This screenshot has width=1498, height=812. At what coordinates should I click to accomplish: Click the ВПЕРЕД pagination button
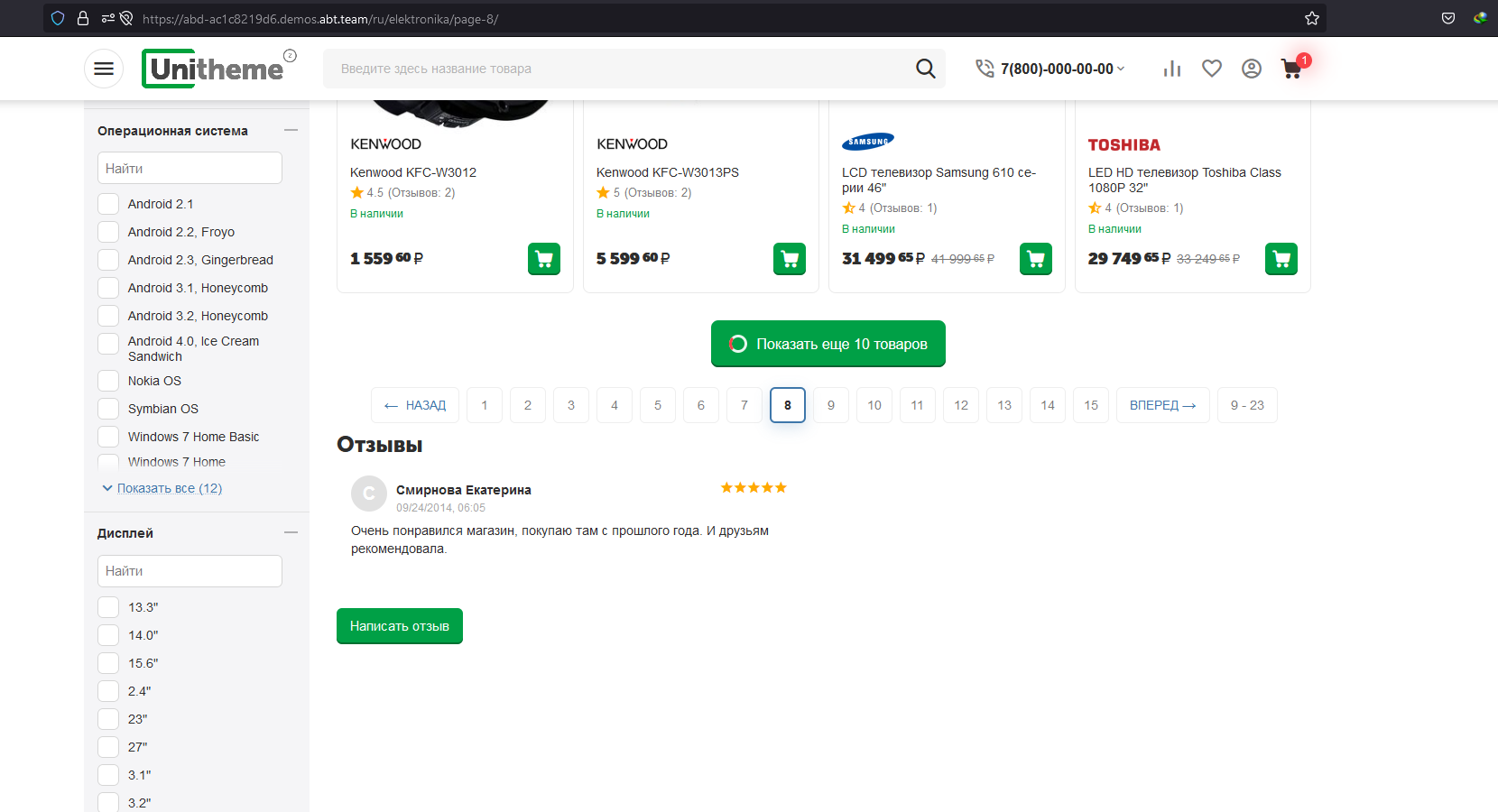pos(1163,405)
